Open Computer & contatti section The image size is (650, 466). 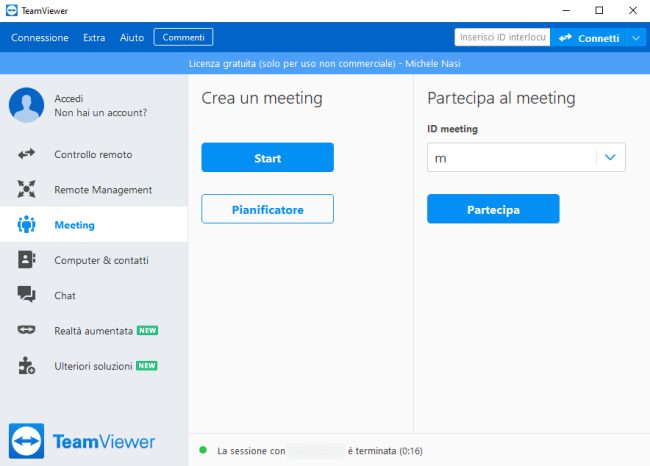point(101,260)
